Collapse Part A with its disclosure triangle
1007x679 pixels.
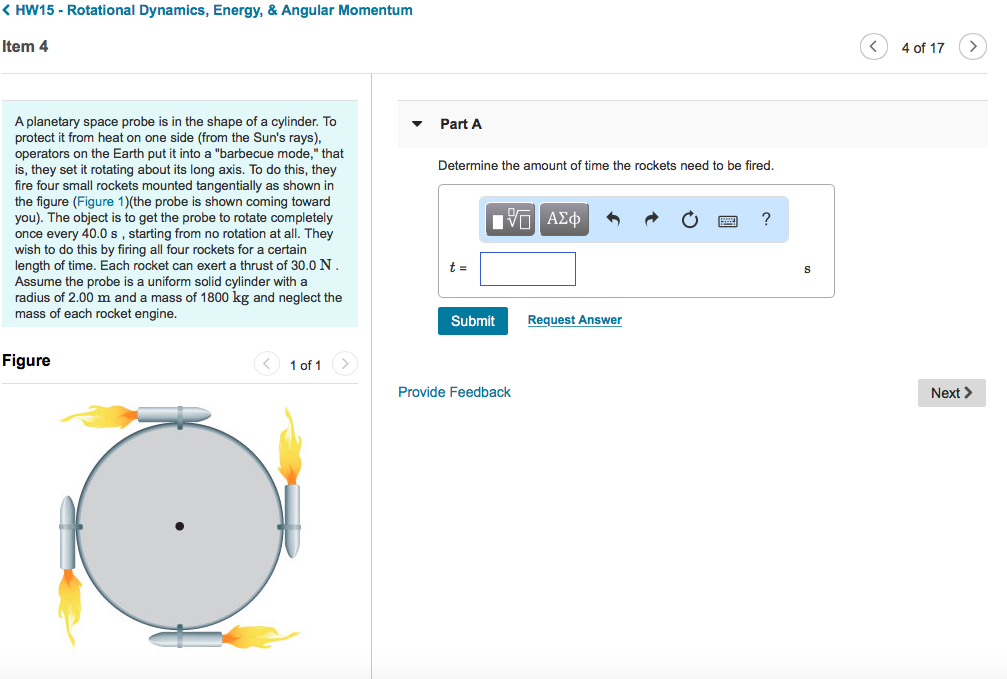pyautogui.click(x=417, y=124)
